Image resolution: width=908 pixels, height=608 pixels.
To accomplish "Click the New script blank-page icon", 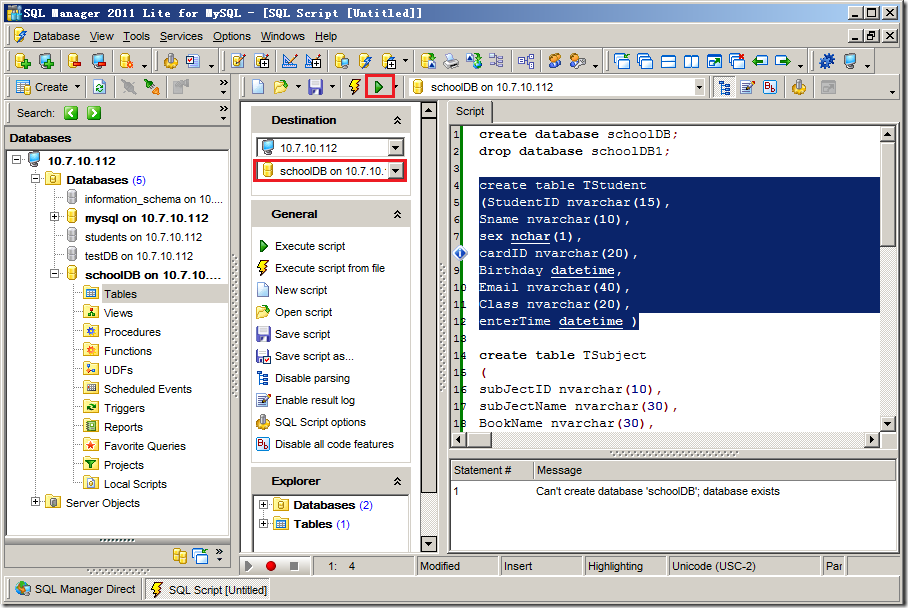I will click(258, 86).
